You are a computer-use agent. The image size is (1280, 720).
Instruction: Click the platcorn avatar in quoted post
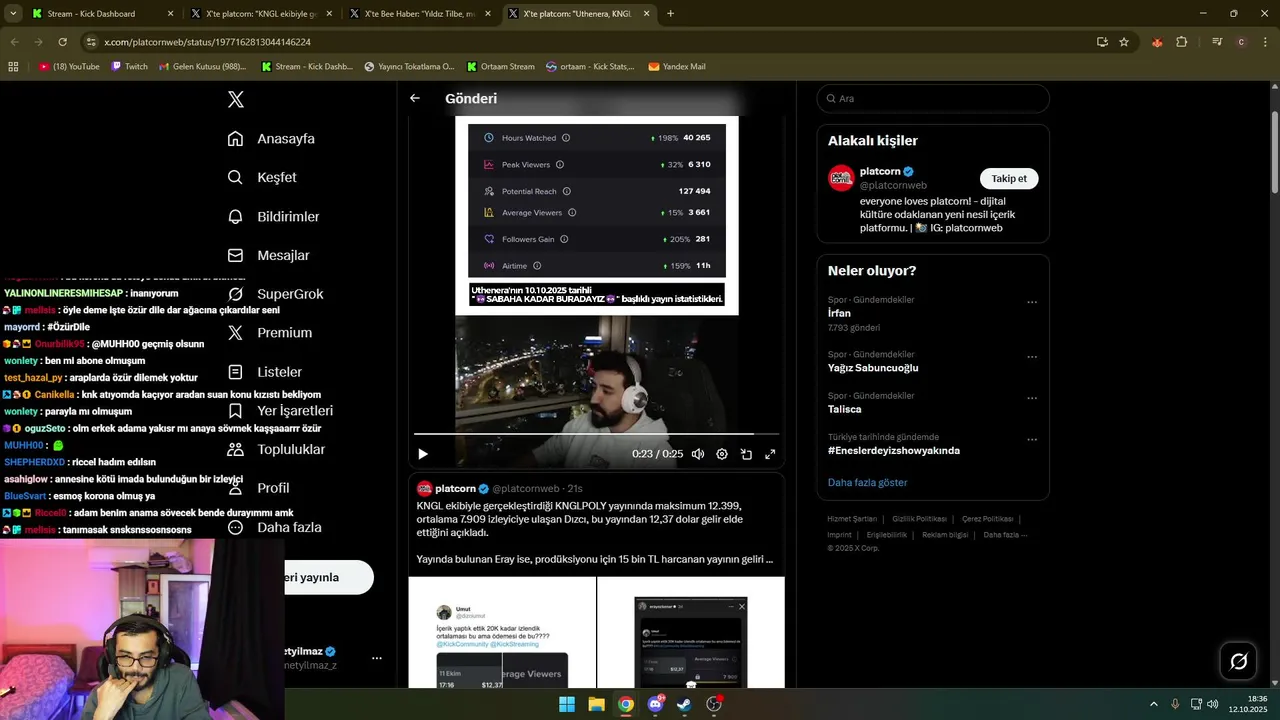click(424, 488)
